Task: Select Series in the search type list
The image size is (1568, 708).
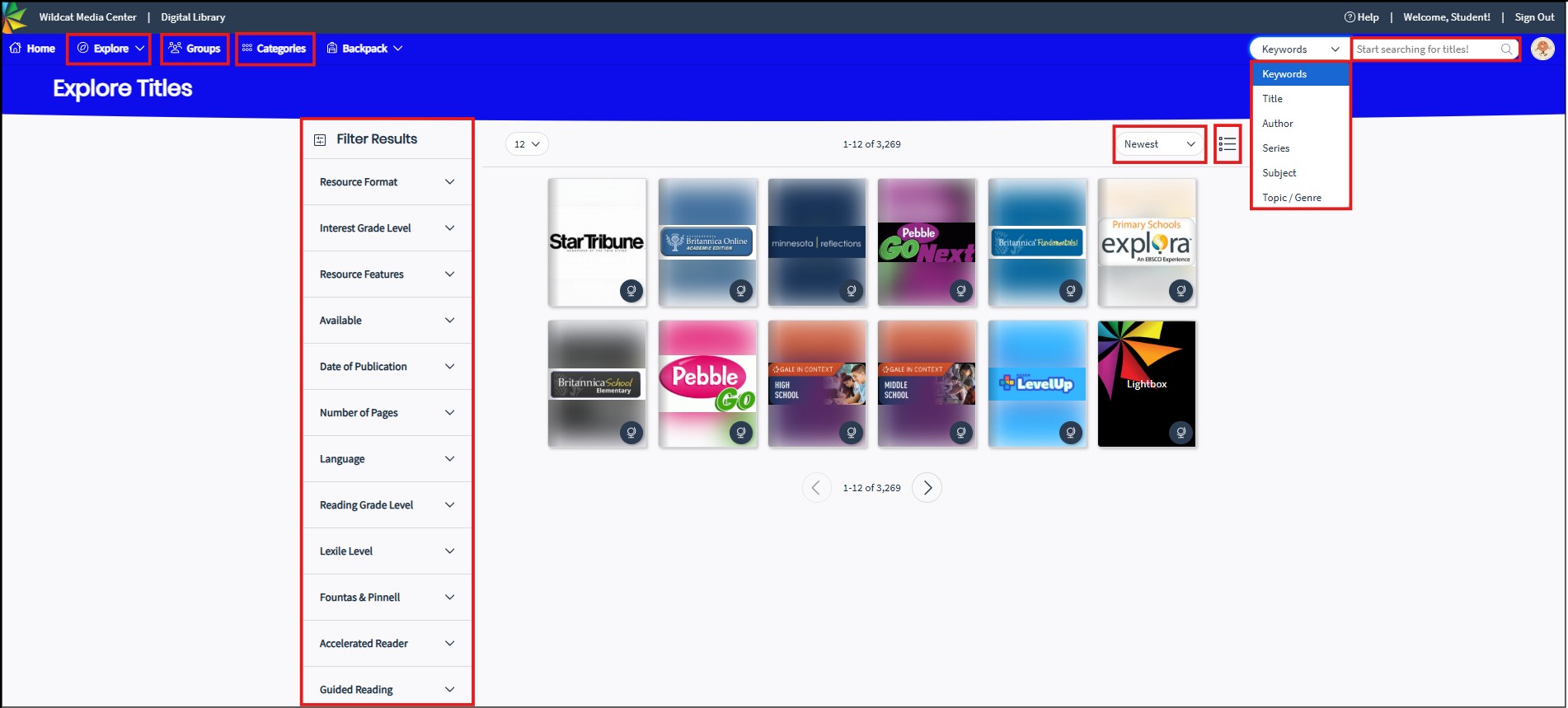Action: (1300, 148)
